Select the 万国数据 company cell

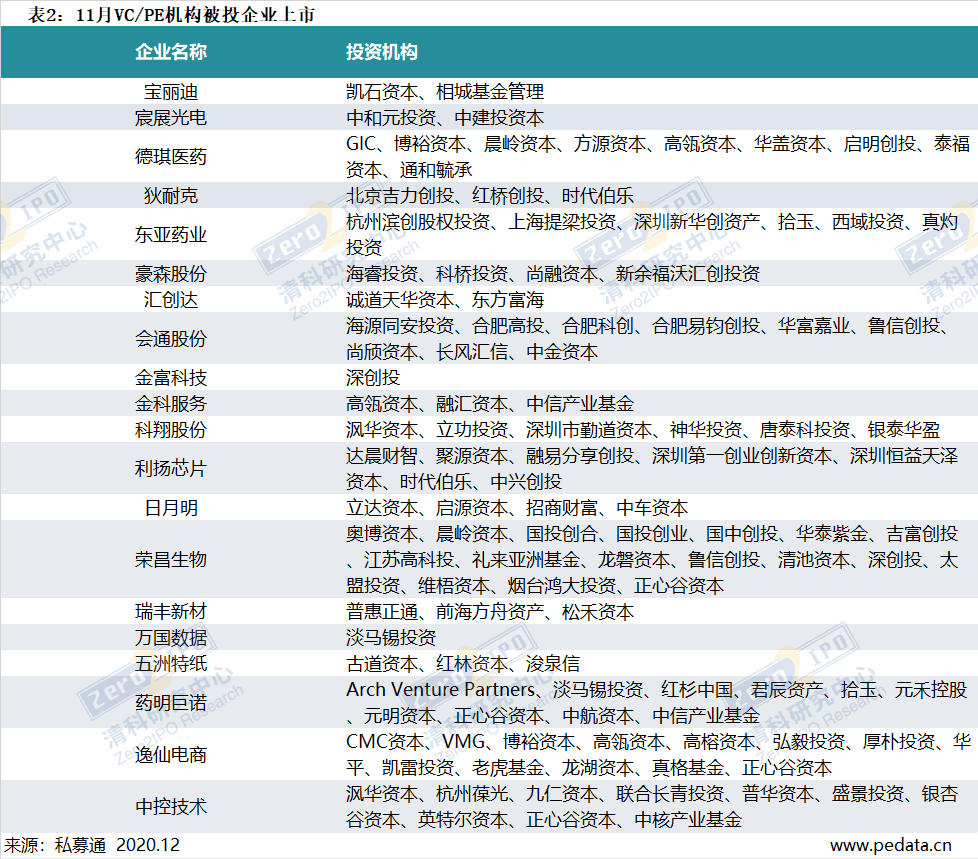(x=171, y=638)
